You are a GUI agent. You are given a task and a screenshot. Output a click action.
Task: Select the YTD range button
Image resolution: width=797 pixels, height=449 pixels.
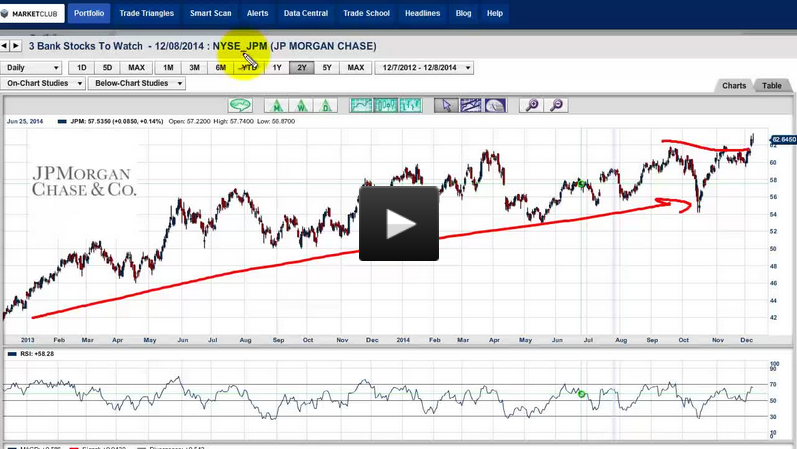pos(249,68)
